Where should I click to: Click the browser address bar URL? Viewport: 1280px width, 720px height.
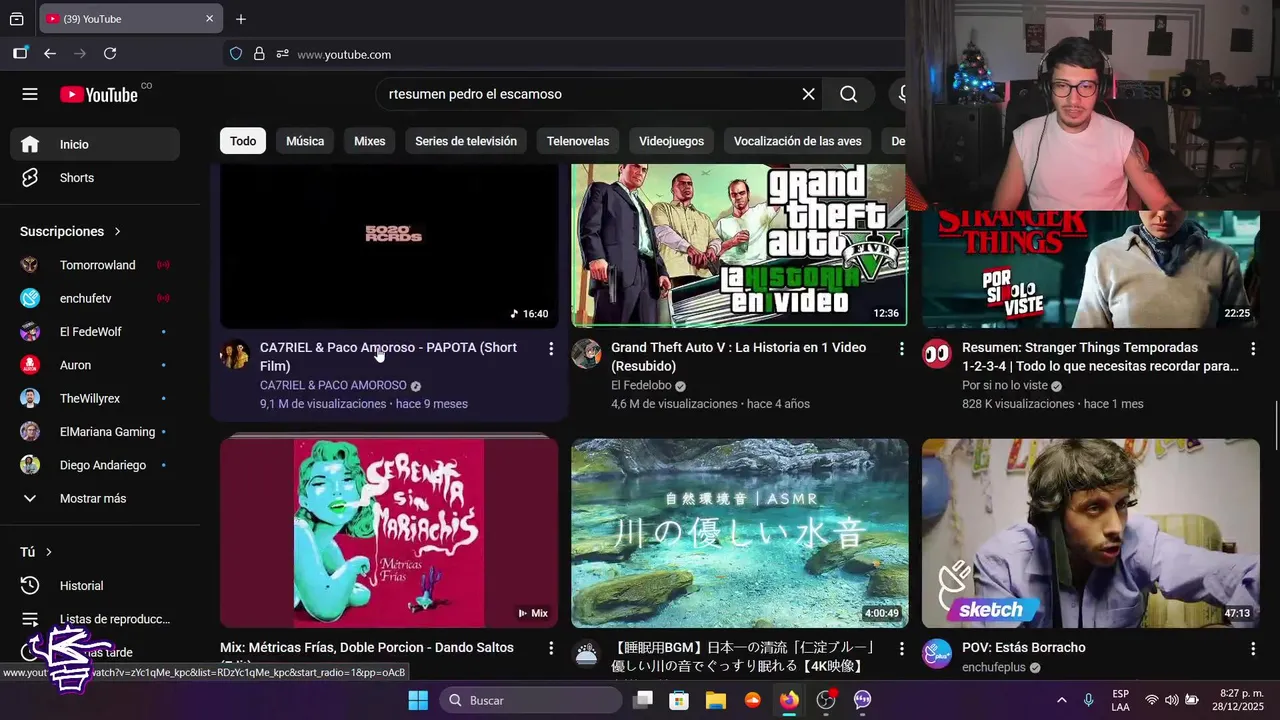(344, 54)
